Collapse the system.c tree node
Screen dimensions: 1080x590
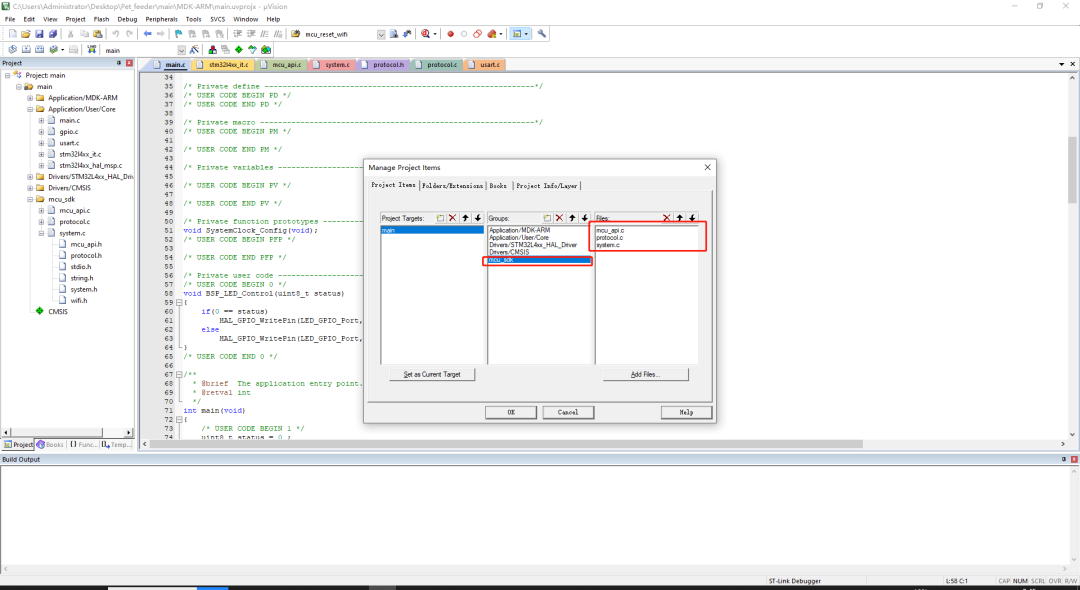pyautogui.click(x=41, y=233)
